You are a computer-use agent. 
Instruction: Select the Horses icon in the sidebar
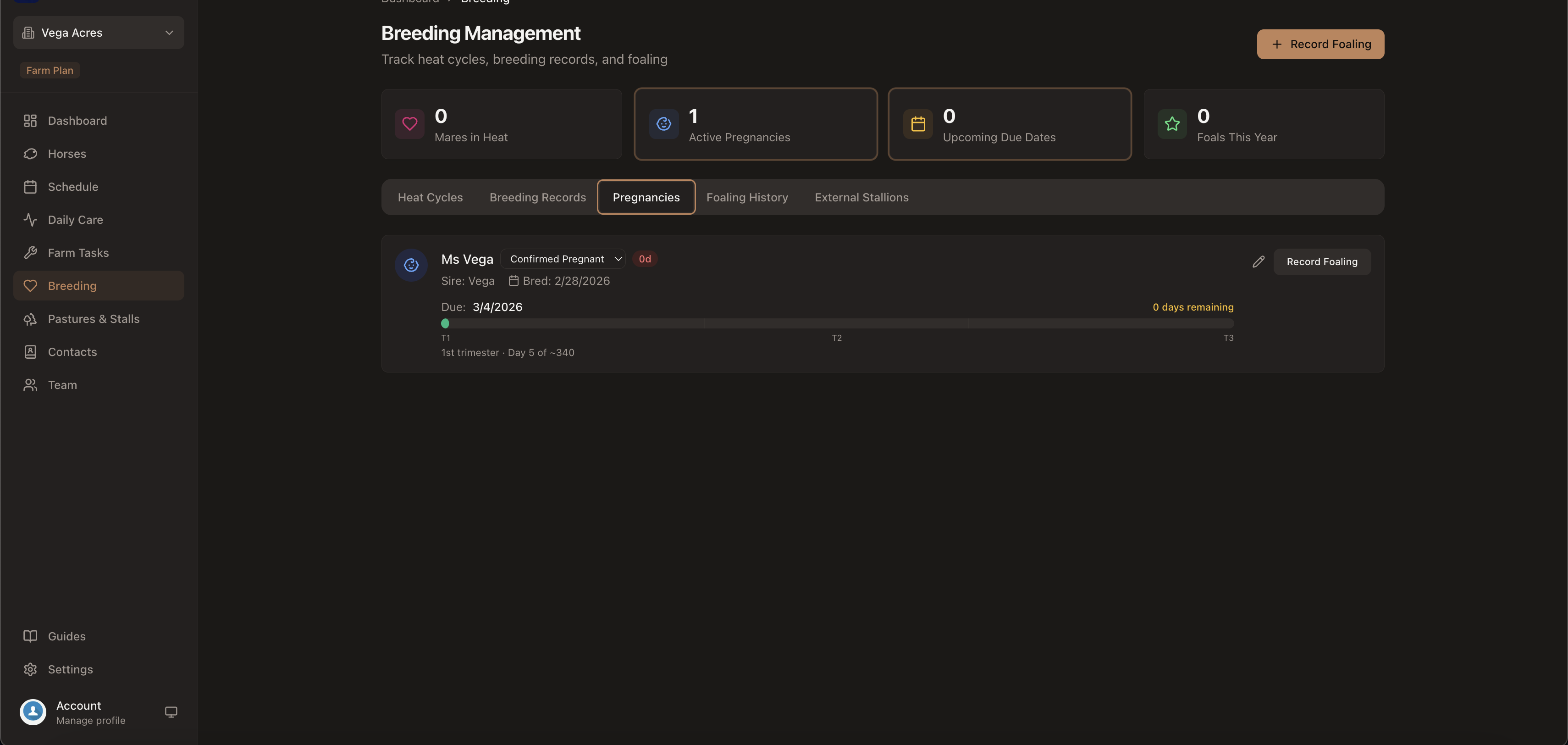point(31,154)
